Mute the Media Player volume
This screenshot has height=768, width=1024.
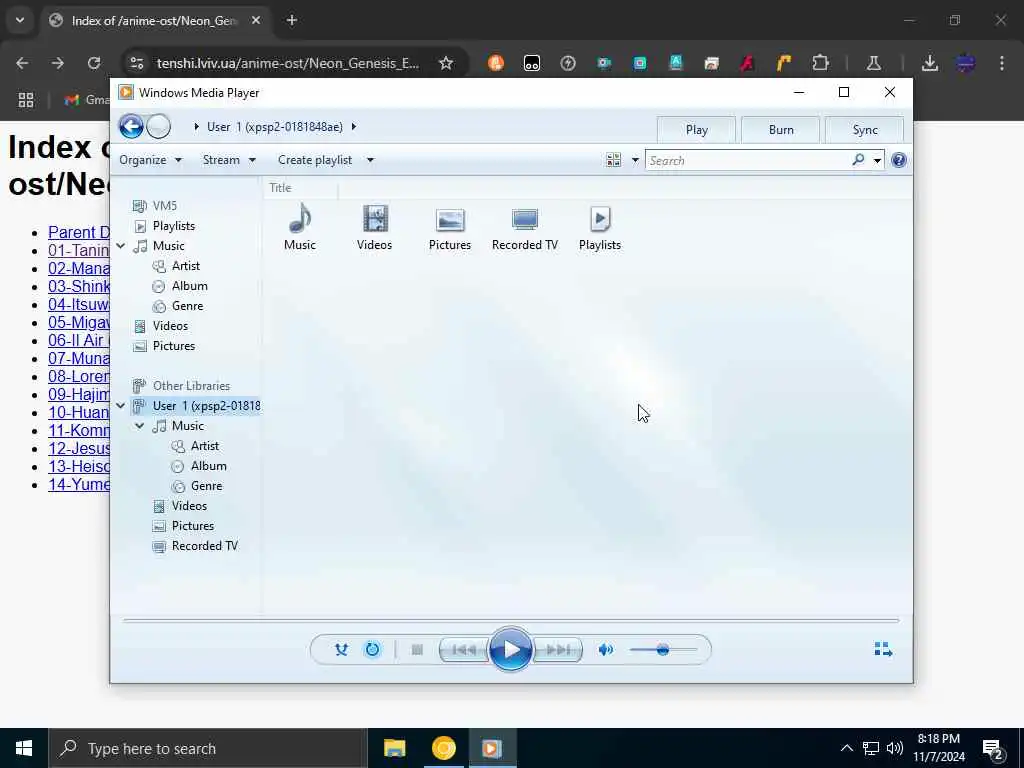605,649
